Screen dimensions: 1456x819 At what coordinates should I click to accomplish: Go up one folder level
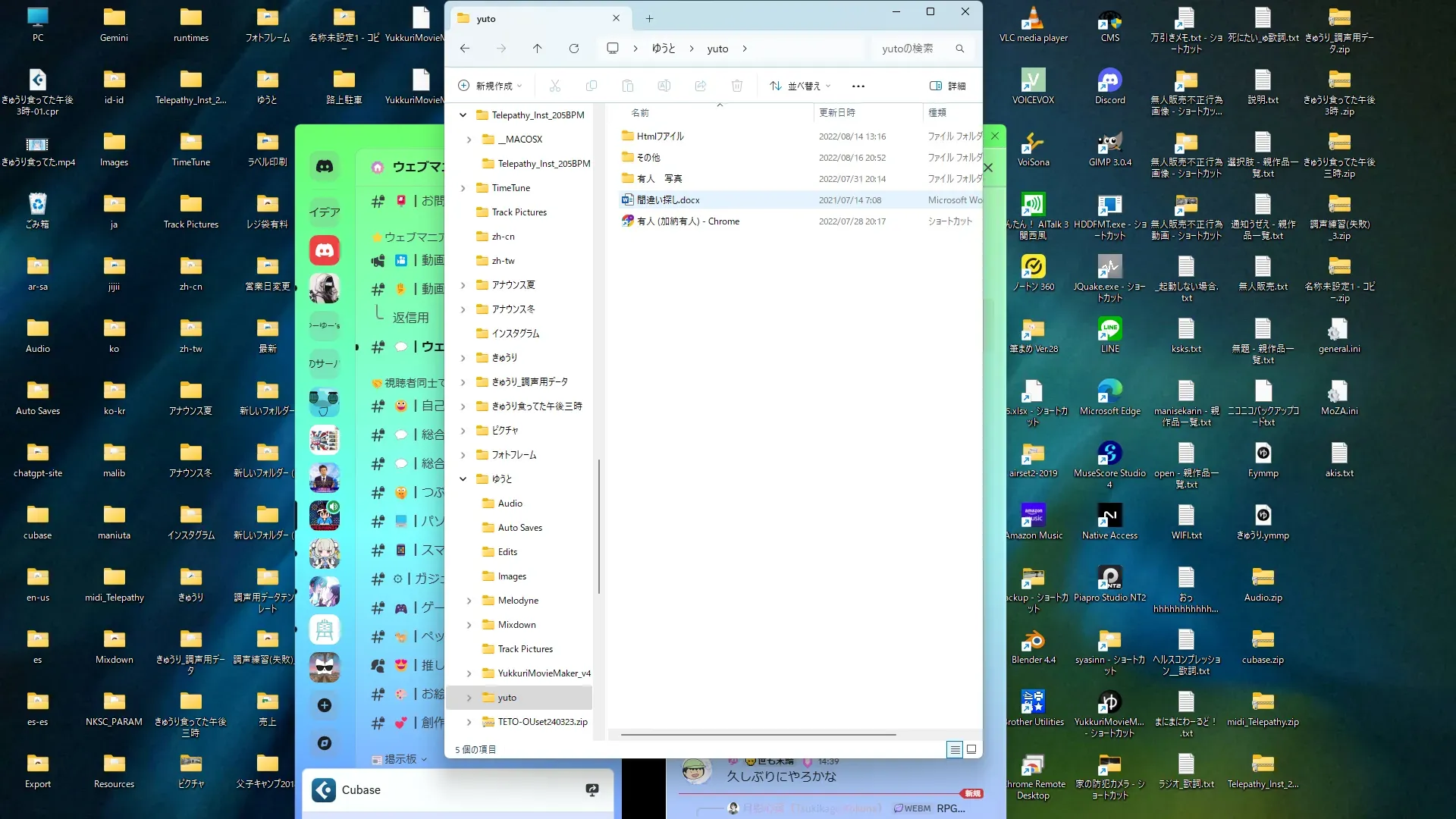tap(537, 49)
